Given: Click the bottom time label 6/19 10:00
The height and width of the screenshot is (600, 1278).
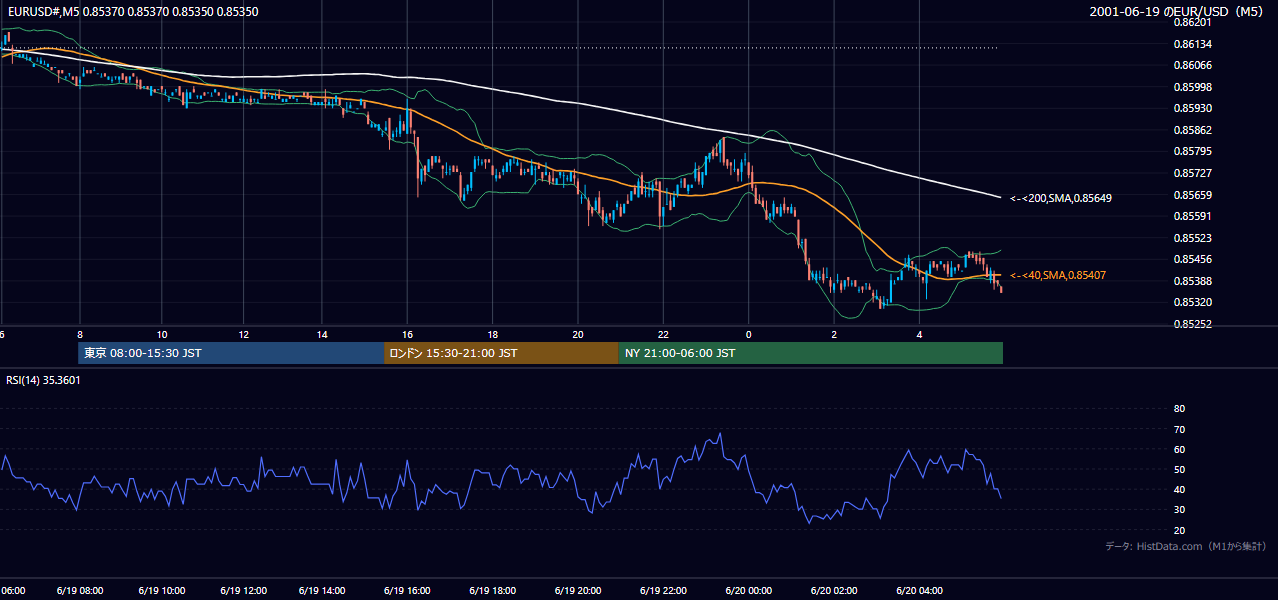Looking at the screenshot, I should pos(162,590).
